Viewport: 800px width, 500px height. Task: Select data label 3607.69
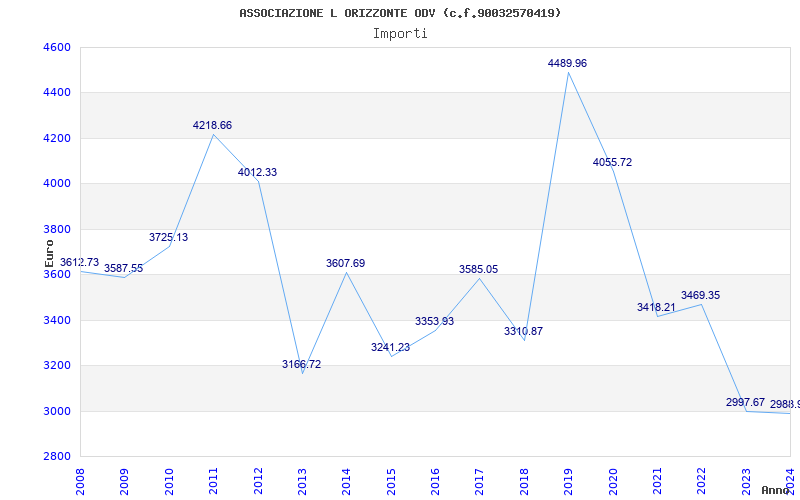tap(345, 264)
